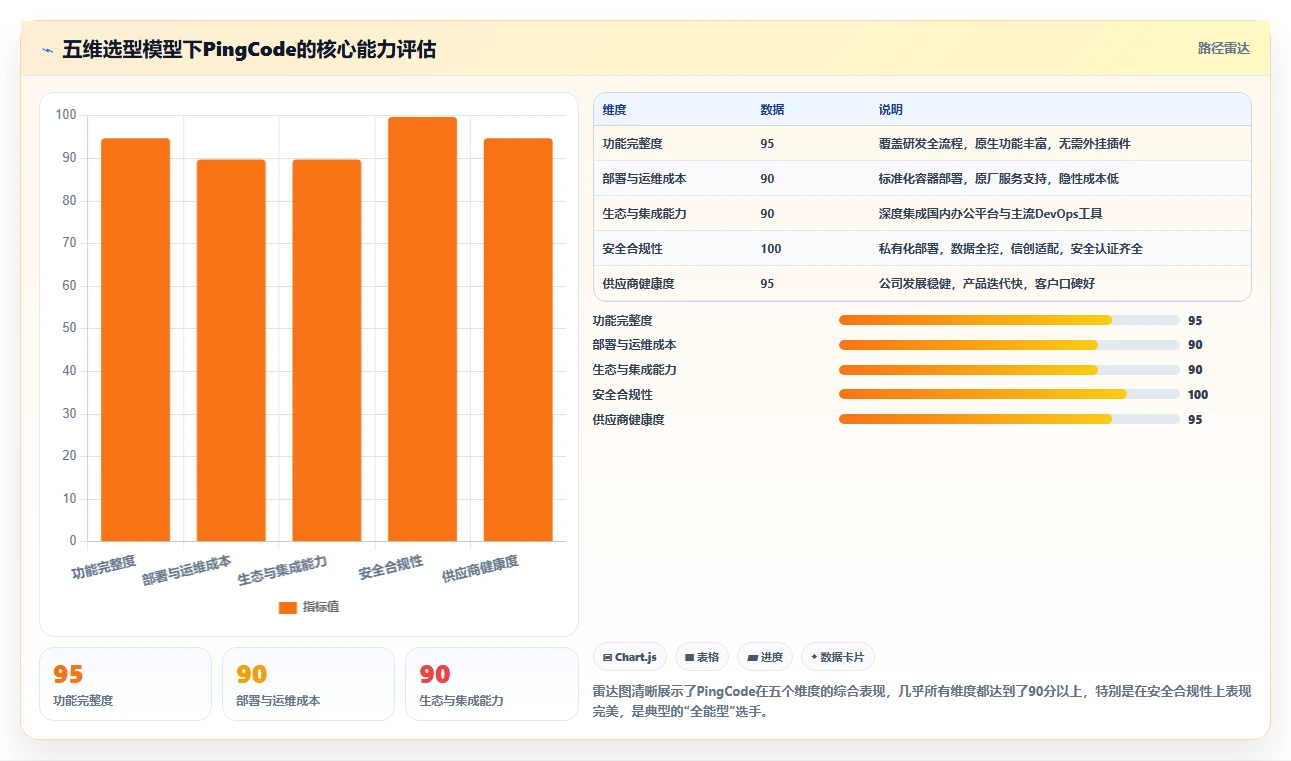This screenshot has width=1291, height=761.
Task: Select the 数据卡片 tag chip
Action: [x=838, y=657]
